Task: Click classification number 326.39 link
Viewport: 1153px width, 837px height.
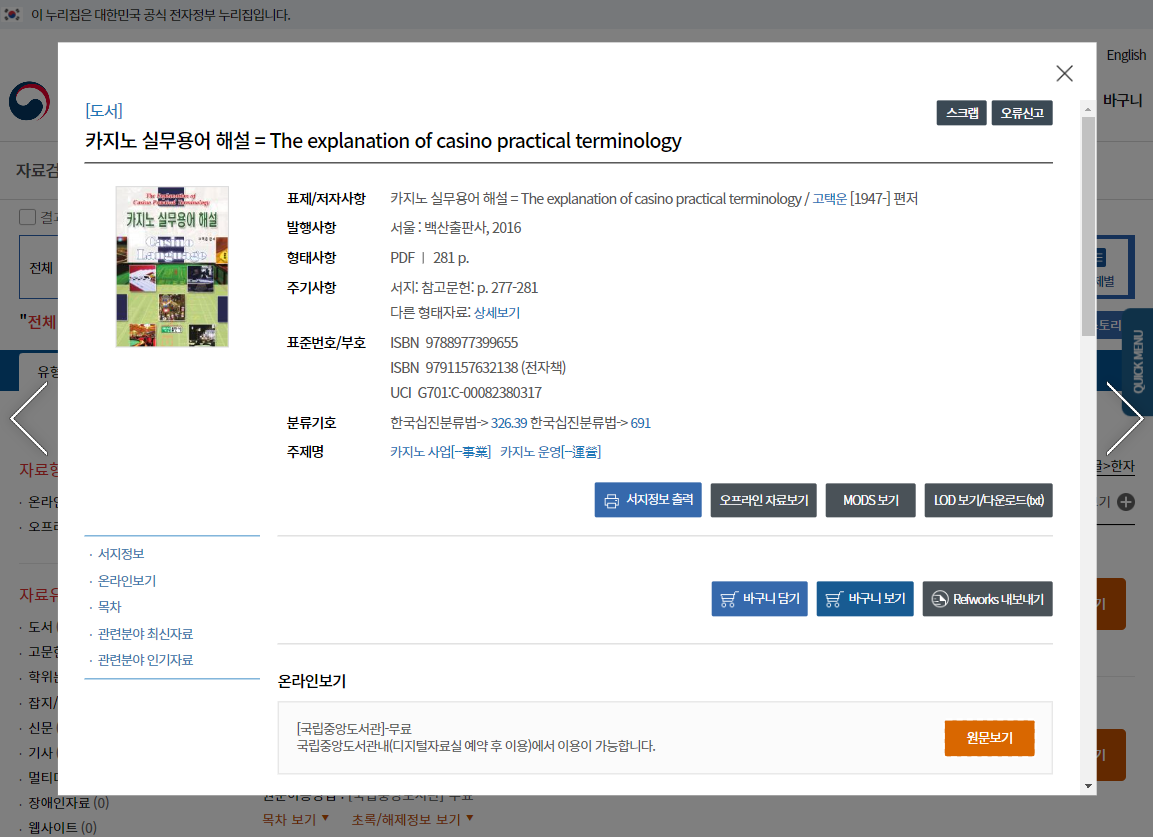Action: click(508, 423)
